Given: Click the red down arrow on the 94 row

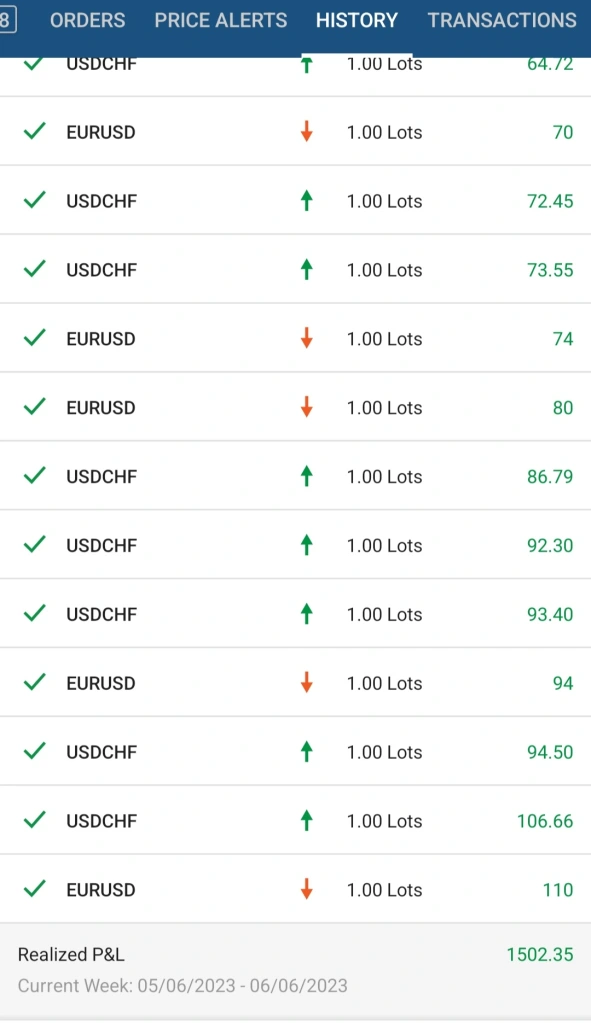Looking at the screenshot, I should click(x=306, y=682).
